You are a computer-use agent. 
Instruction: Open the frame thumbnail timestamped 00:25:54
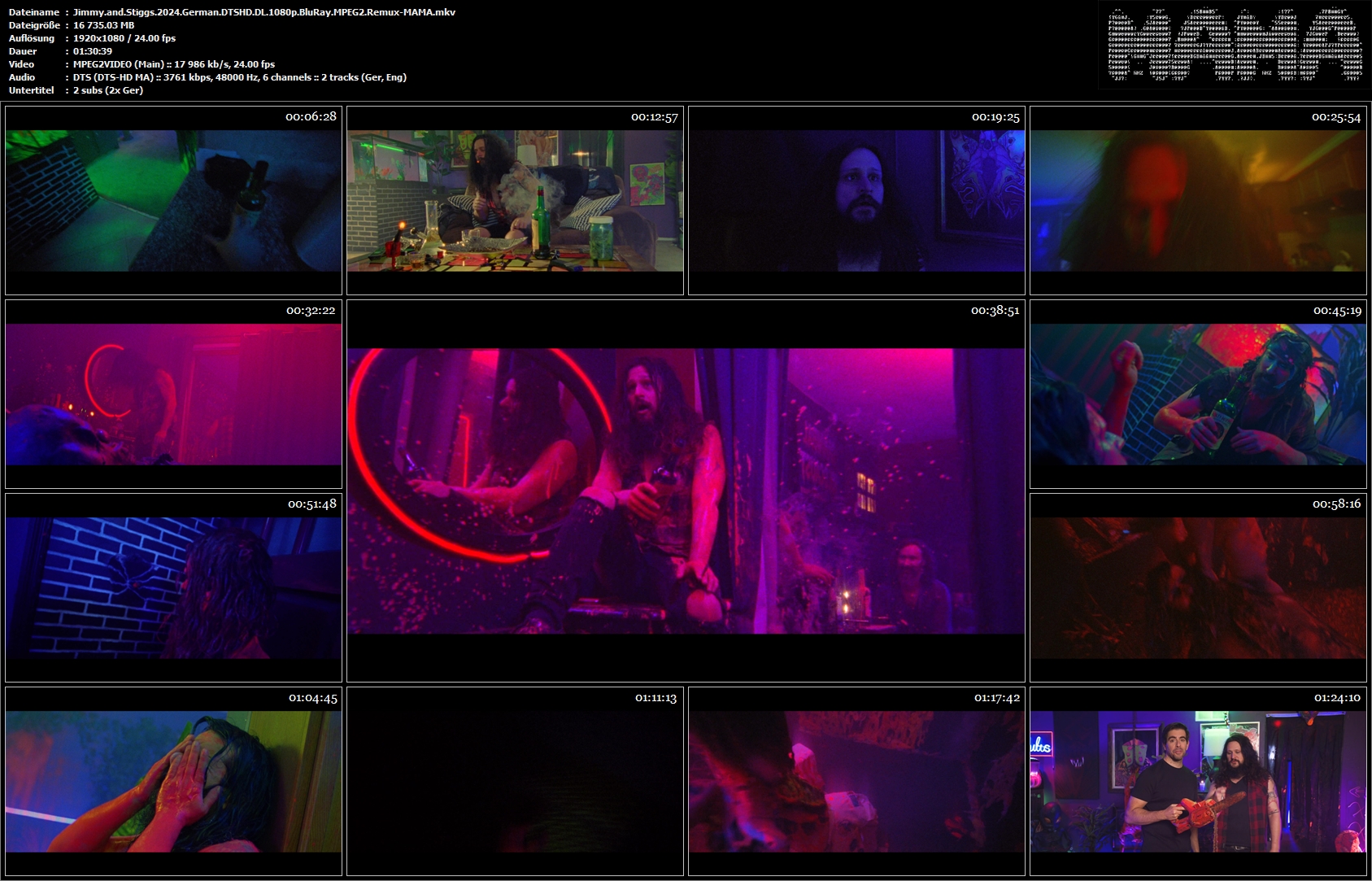[x=1198, y=200]
